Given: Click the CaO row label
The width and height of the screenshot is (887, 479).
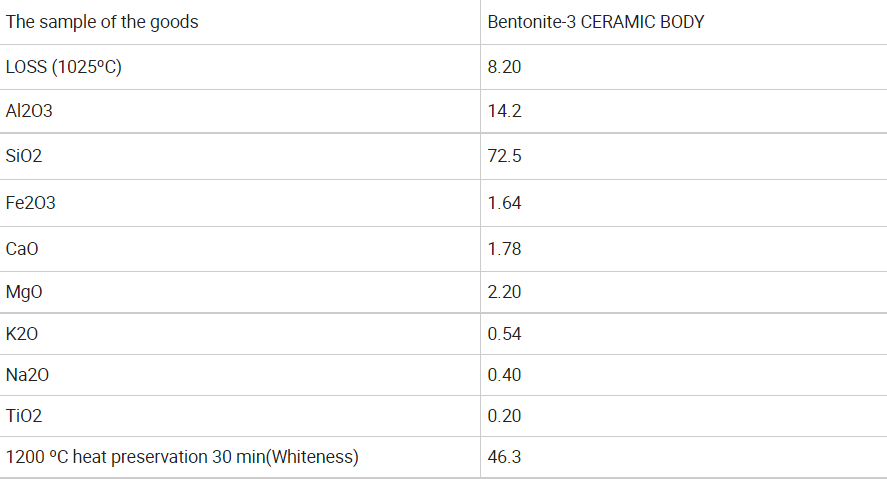Looking at the screenshot, I should pos(23,249).
